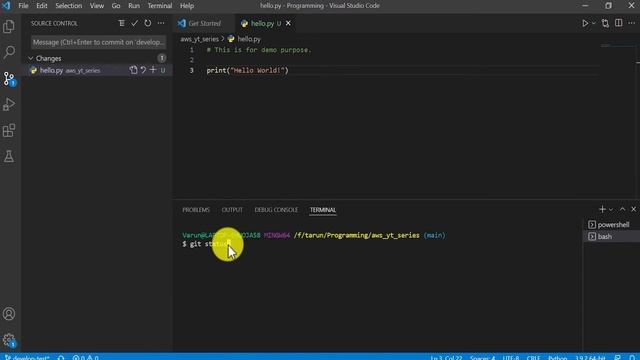Refresh the Source Control panel

[147, 23]
